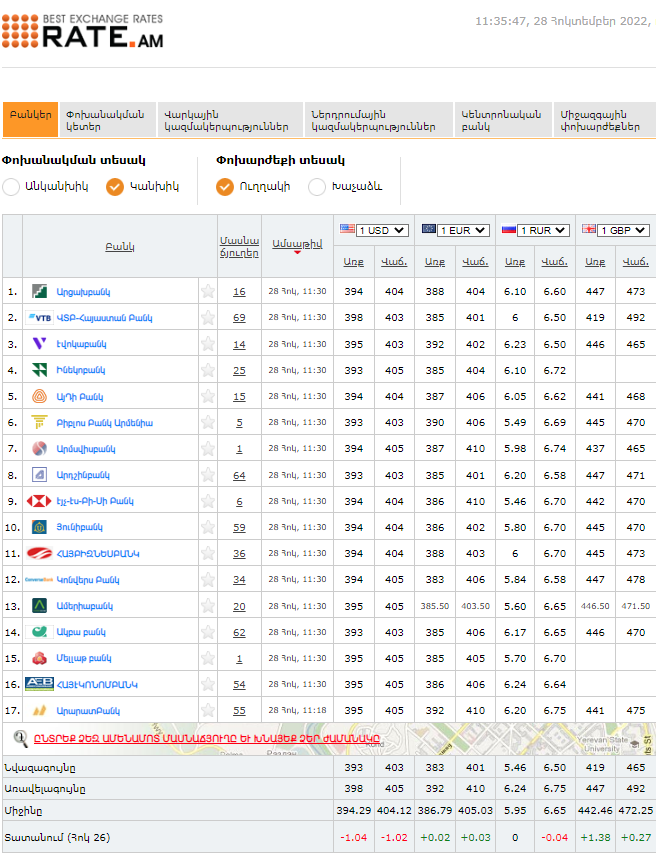Open the Փոխանակման կետեր tab
This screenshot has width=656, height=855.
pyautogui.click(x=108, y=119)
